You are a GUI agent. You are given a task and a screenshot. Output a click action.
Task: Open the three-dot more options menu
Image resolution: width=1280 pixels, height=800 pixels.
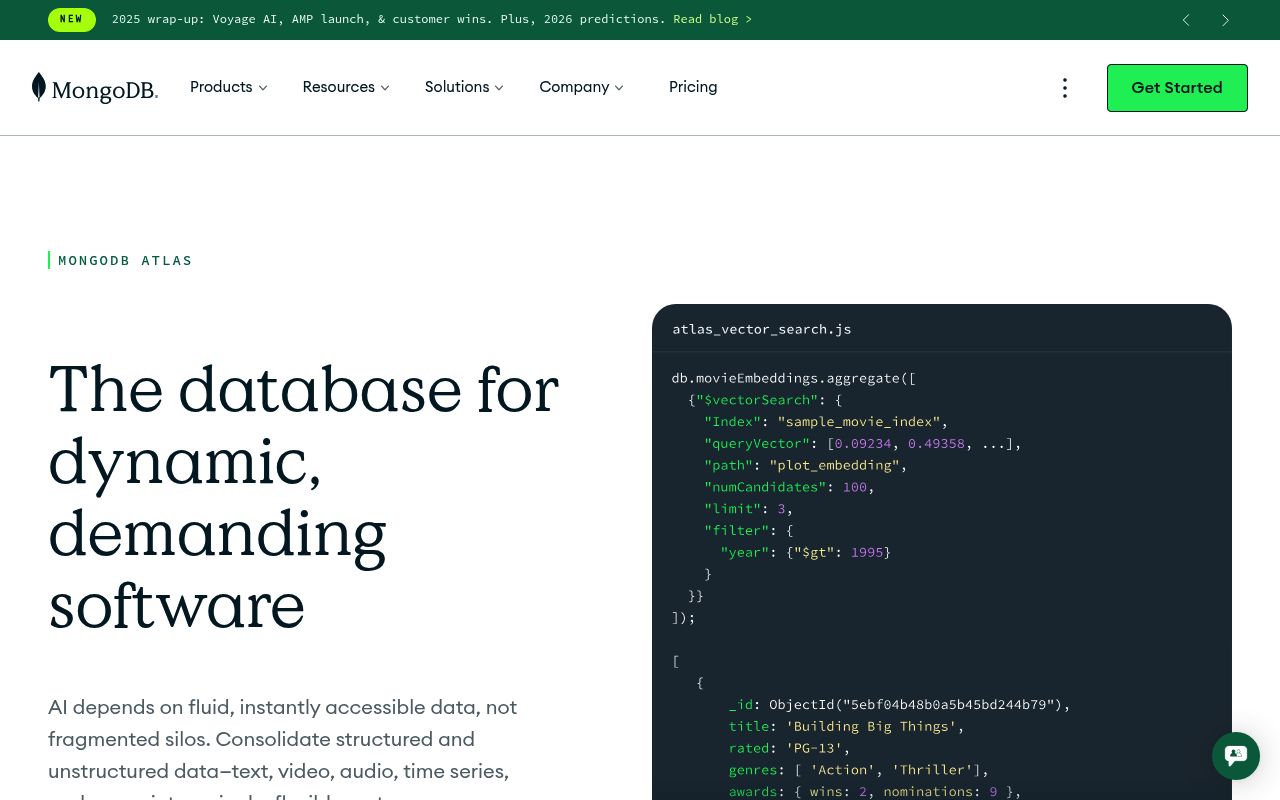point(1065,88)
